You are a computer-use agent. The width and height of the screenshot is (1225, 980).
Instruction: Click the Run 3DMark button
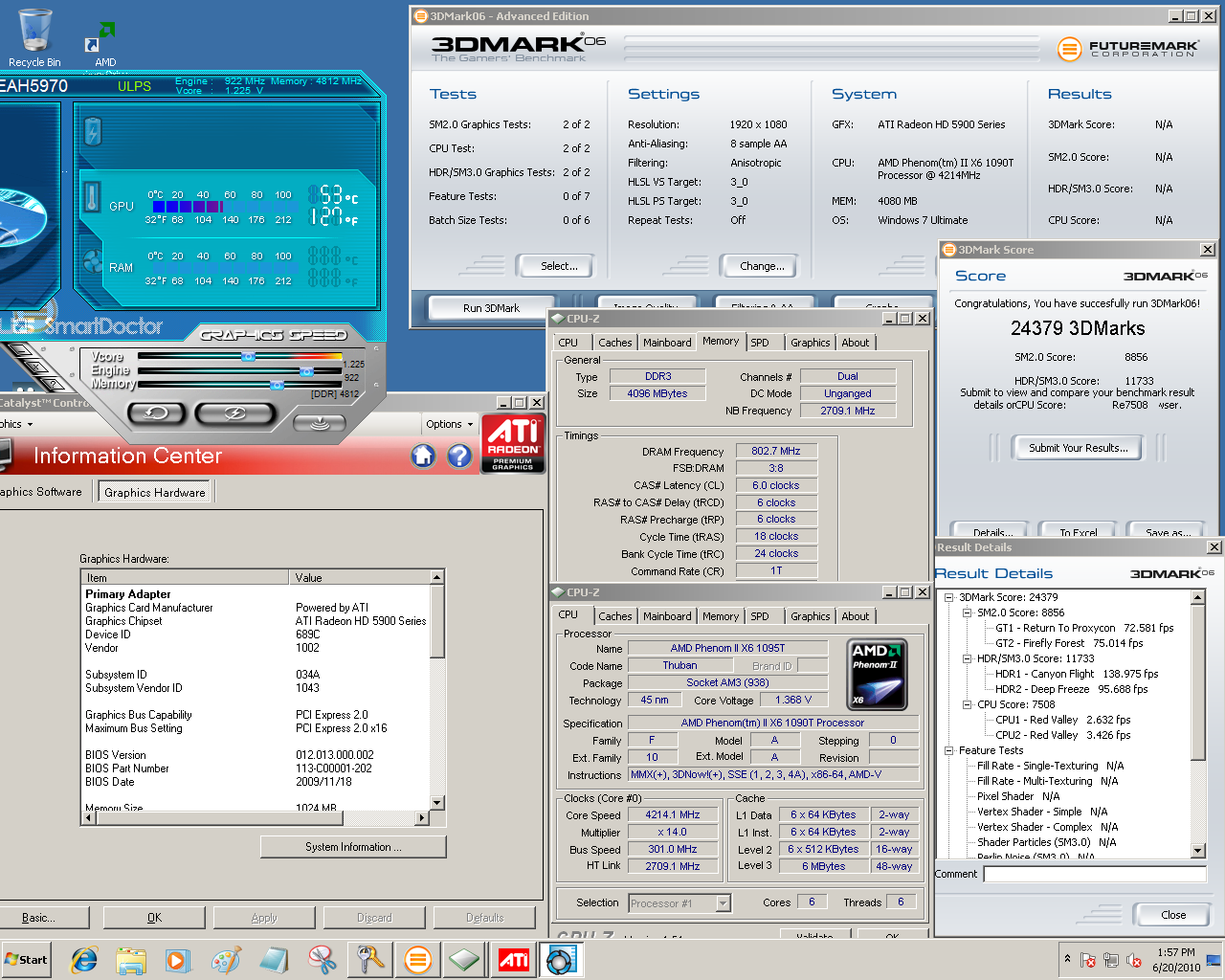click(492, 308)
